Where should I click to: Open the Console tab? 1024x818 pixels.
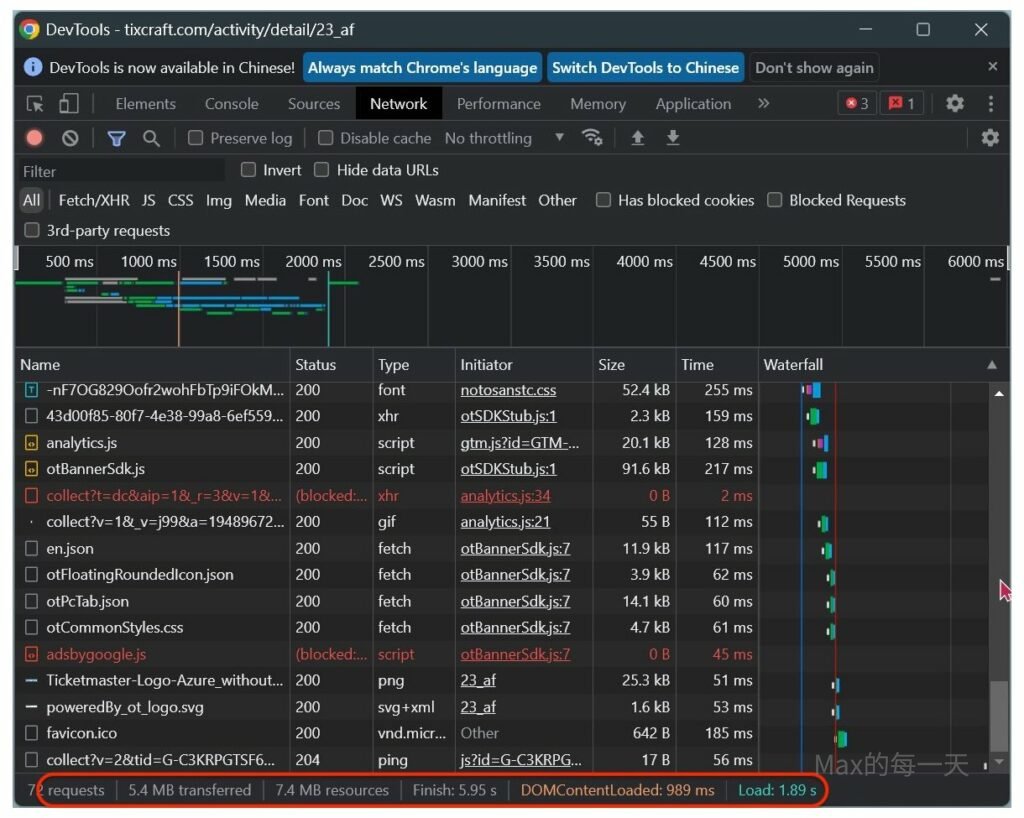(232, 104)
